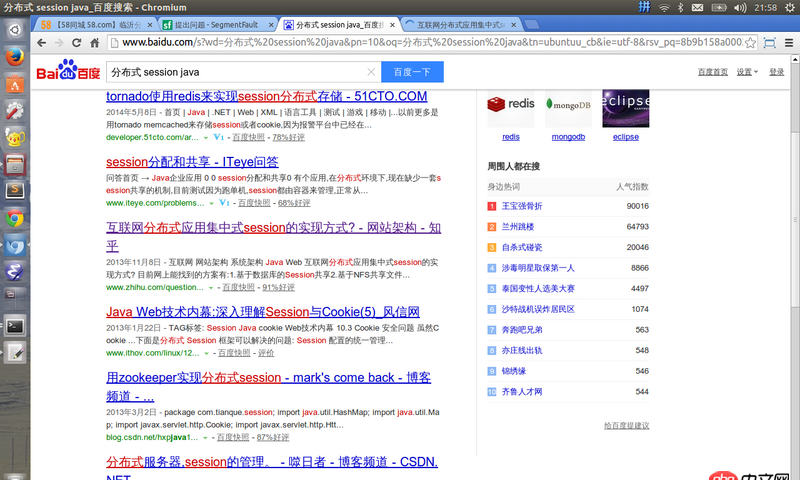Open the Bluetooth indicator menu
This screenshot has height=480, width=800.
point(680,8)
